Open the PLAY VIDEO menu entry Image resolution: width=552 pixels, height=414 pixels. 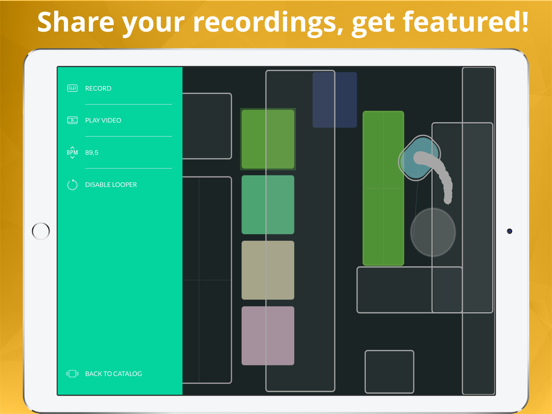click(103, 120)
